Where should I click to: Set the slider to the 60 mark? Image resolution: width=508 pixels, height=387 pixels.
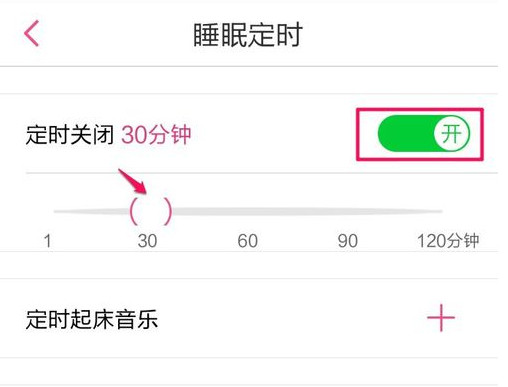(248, 211)
